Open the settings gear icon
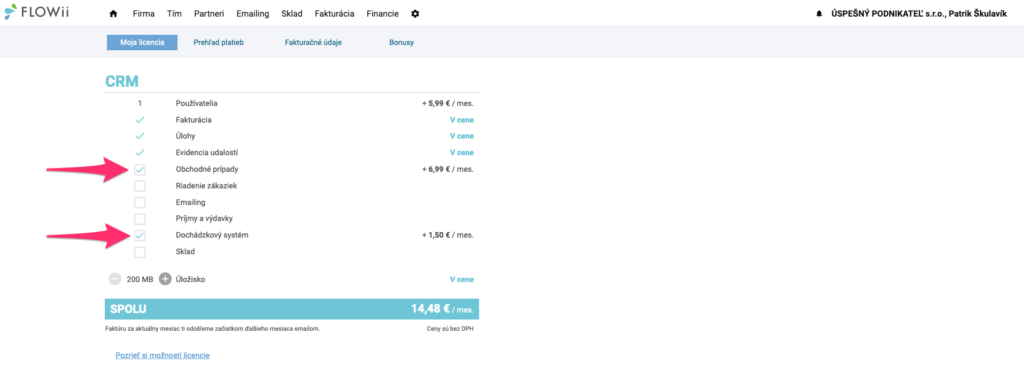 click(415, 14)
